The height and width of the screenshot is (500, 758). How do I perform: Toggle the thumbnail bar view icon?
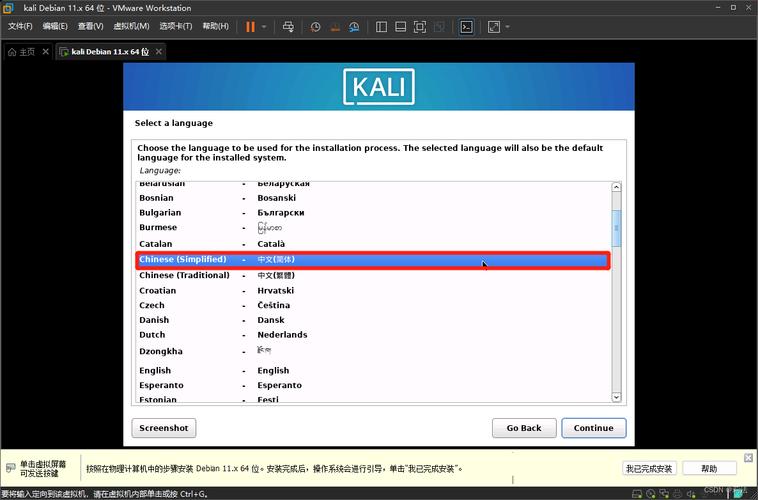point(401,27)
